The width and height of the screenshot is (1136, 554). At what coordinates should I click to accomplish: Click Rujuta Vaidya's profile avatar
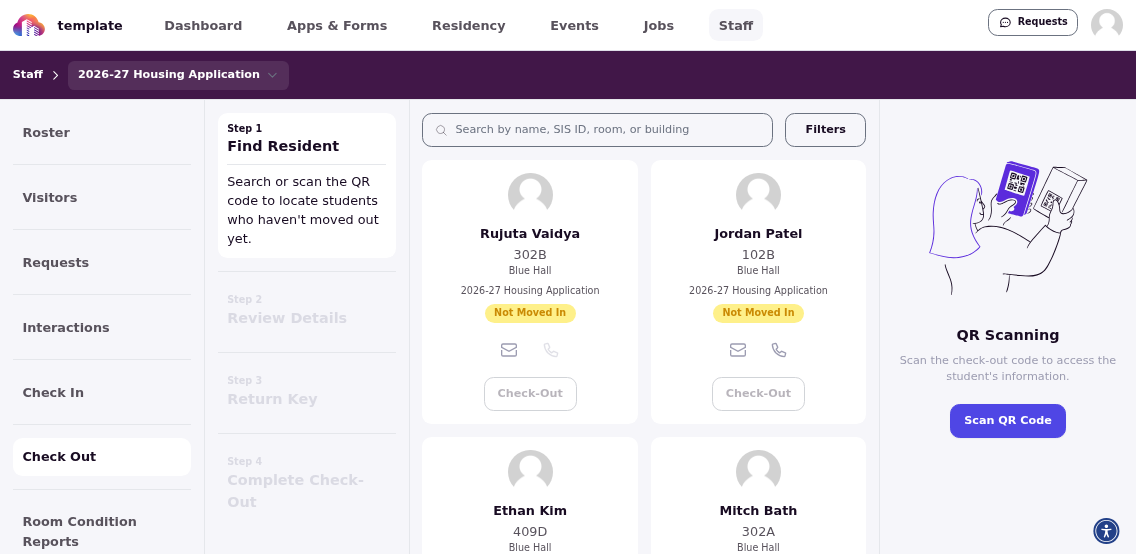pos(530,196)
